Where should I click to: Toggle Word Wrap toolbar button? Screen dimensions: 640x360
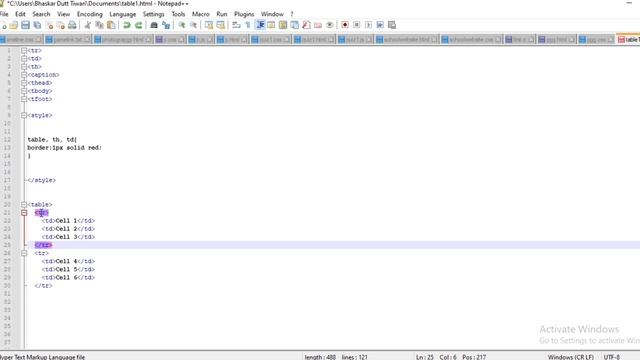(236, 25)
